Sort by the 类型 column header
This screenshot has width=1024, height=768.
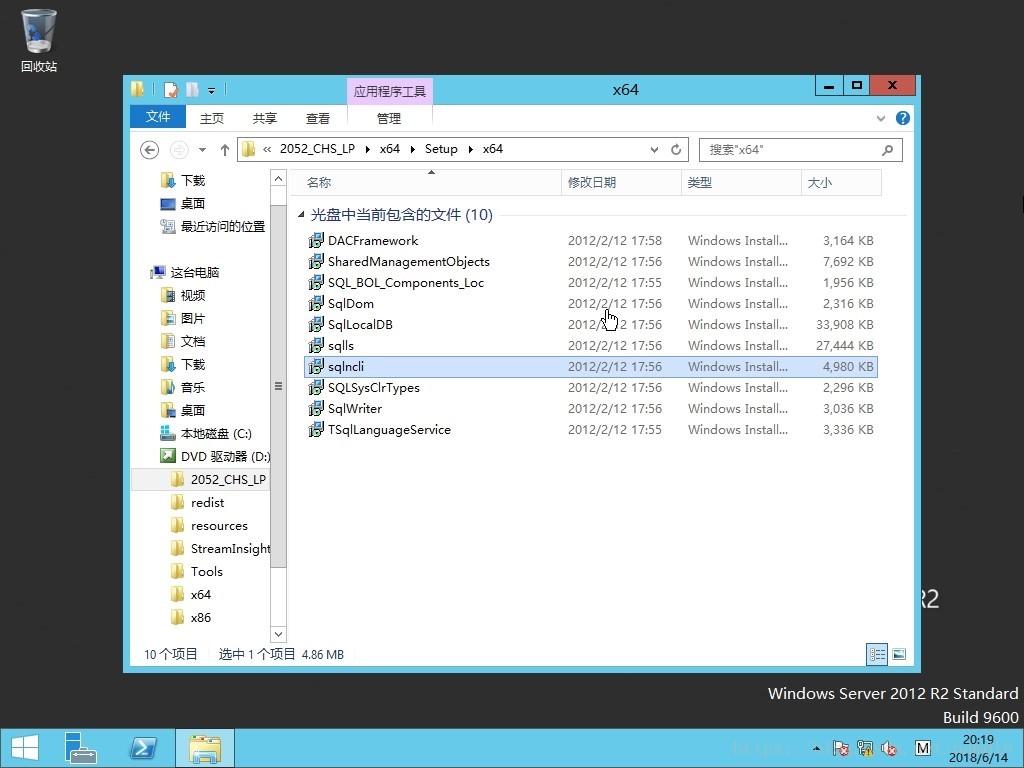pos(741,182)
